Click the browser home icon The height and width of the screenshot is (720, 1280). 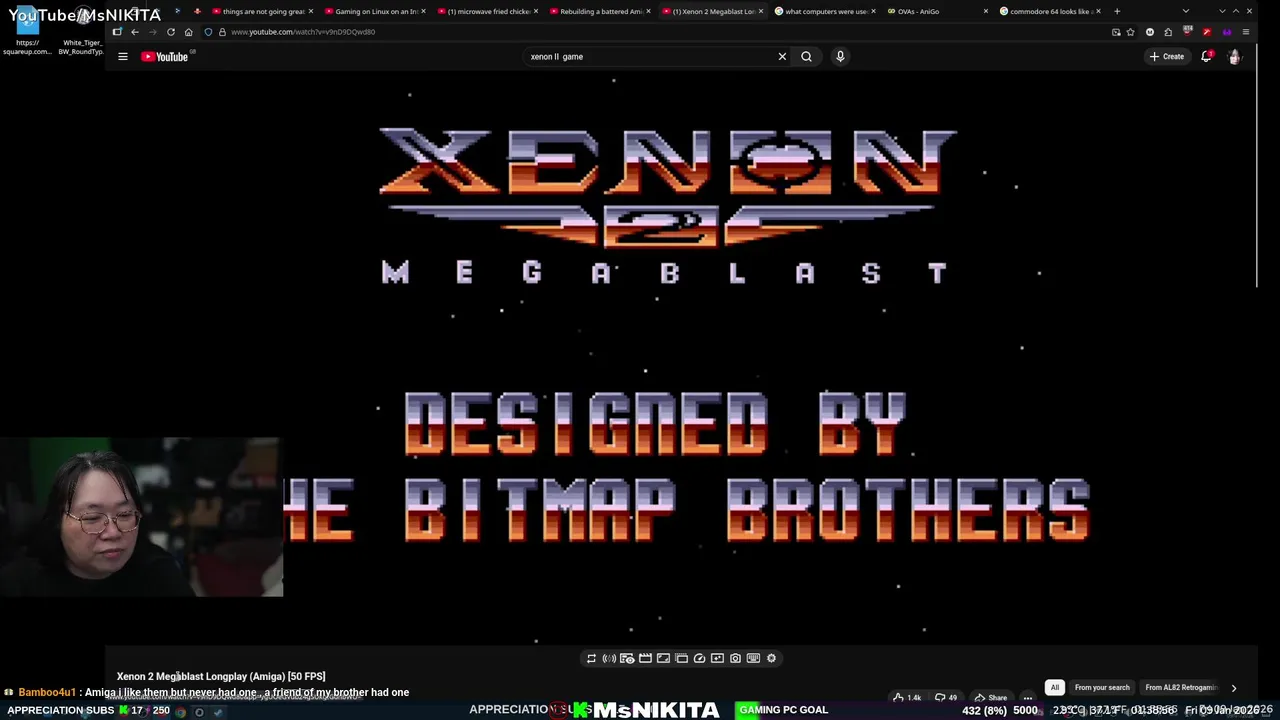point(188,32)
